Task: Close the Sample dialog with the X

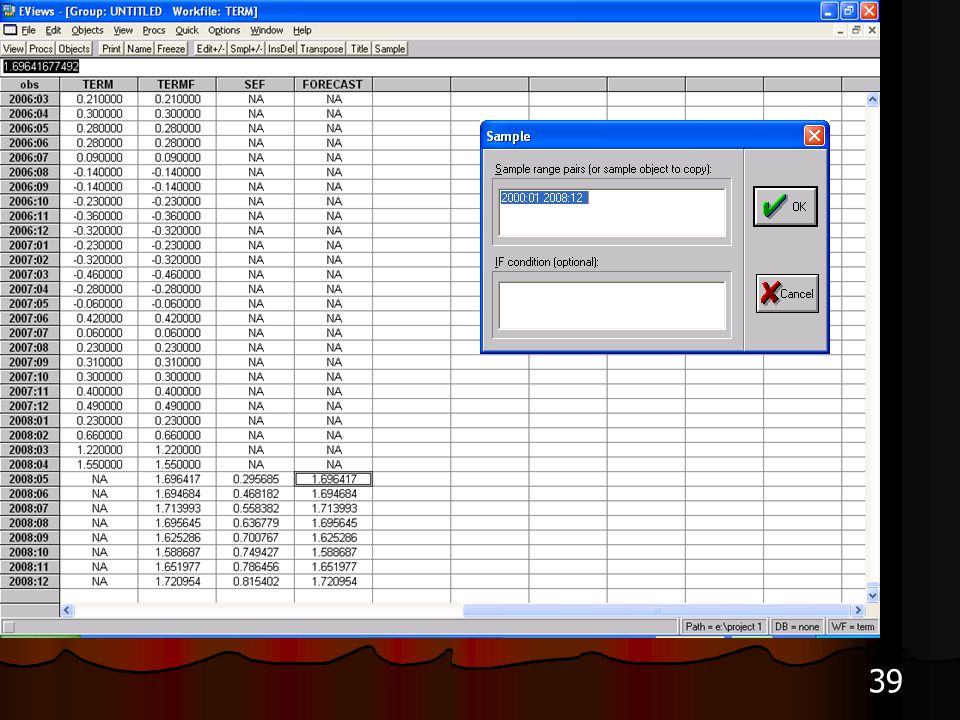Action: point(814,135)
